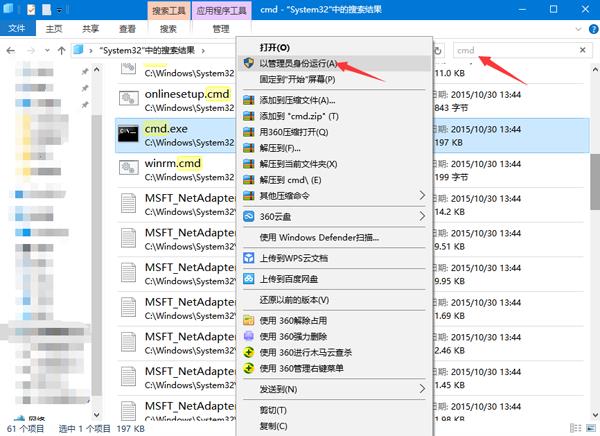The image size is (600, 436).
Task: Click the cmd.exe console icon
Action: click(x=128, y=134)
